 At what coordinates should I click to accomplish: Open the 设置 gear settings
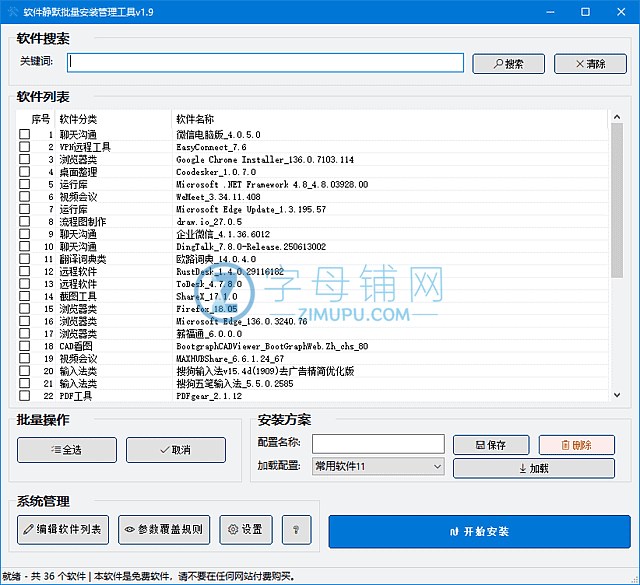tap(246, 530)
